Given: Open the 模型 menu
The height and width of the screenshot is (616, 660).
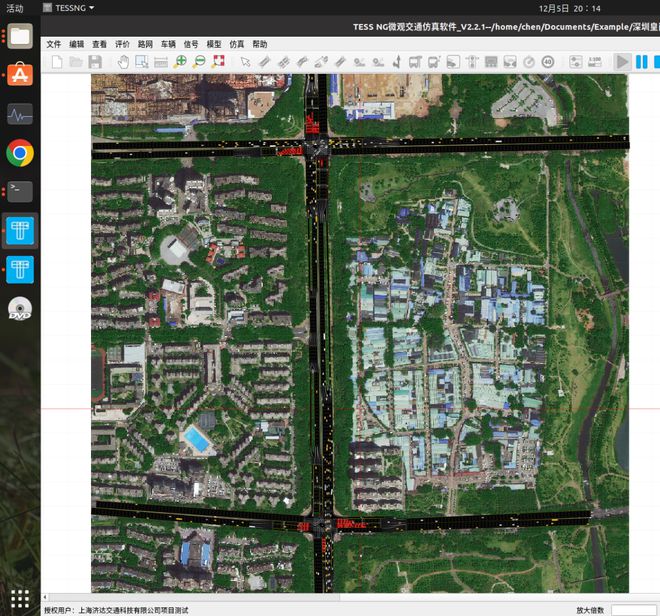Looking at the screenshot, I should 214,44.
